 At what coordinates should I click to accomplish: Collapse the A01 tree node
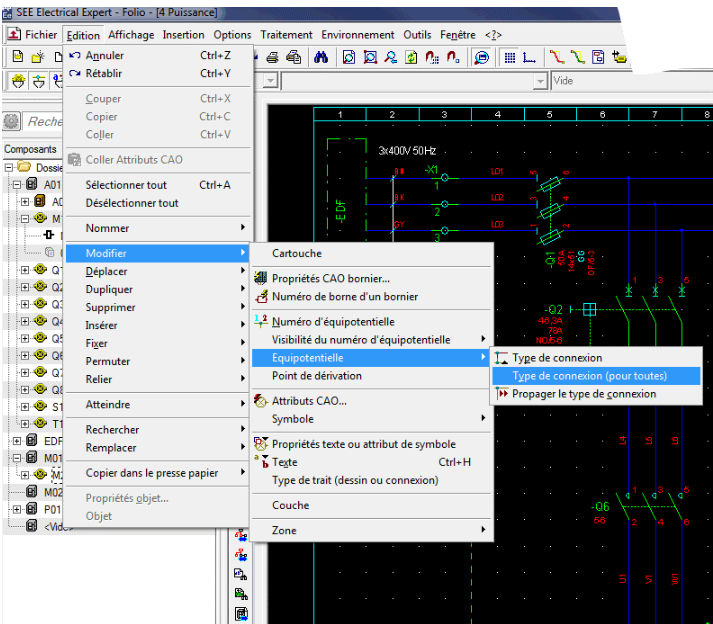pos(17,185)
